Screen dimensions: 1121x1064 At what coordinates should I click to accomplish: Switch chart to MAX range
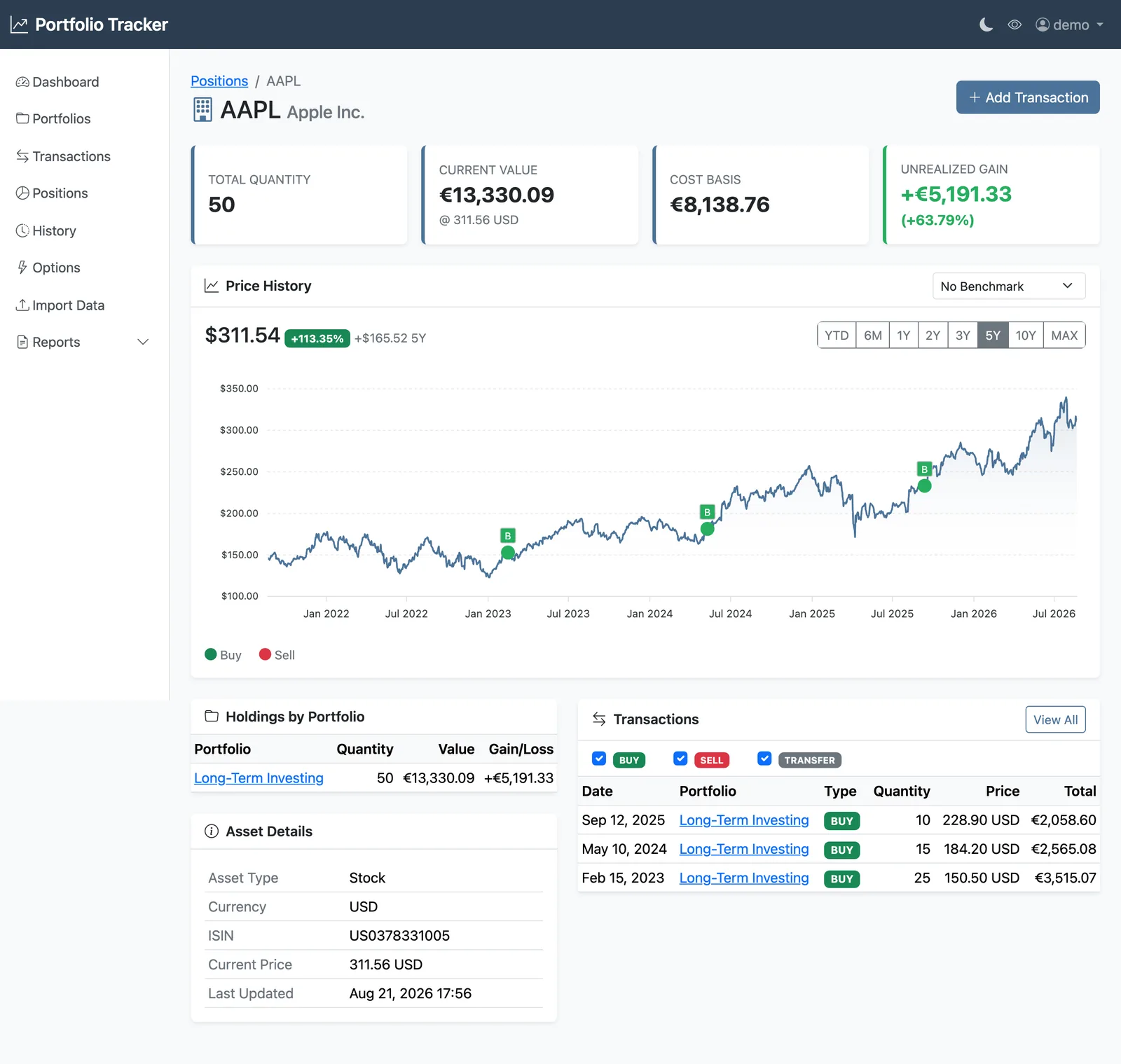tap(1064, 336)
